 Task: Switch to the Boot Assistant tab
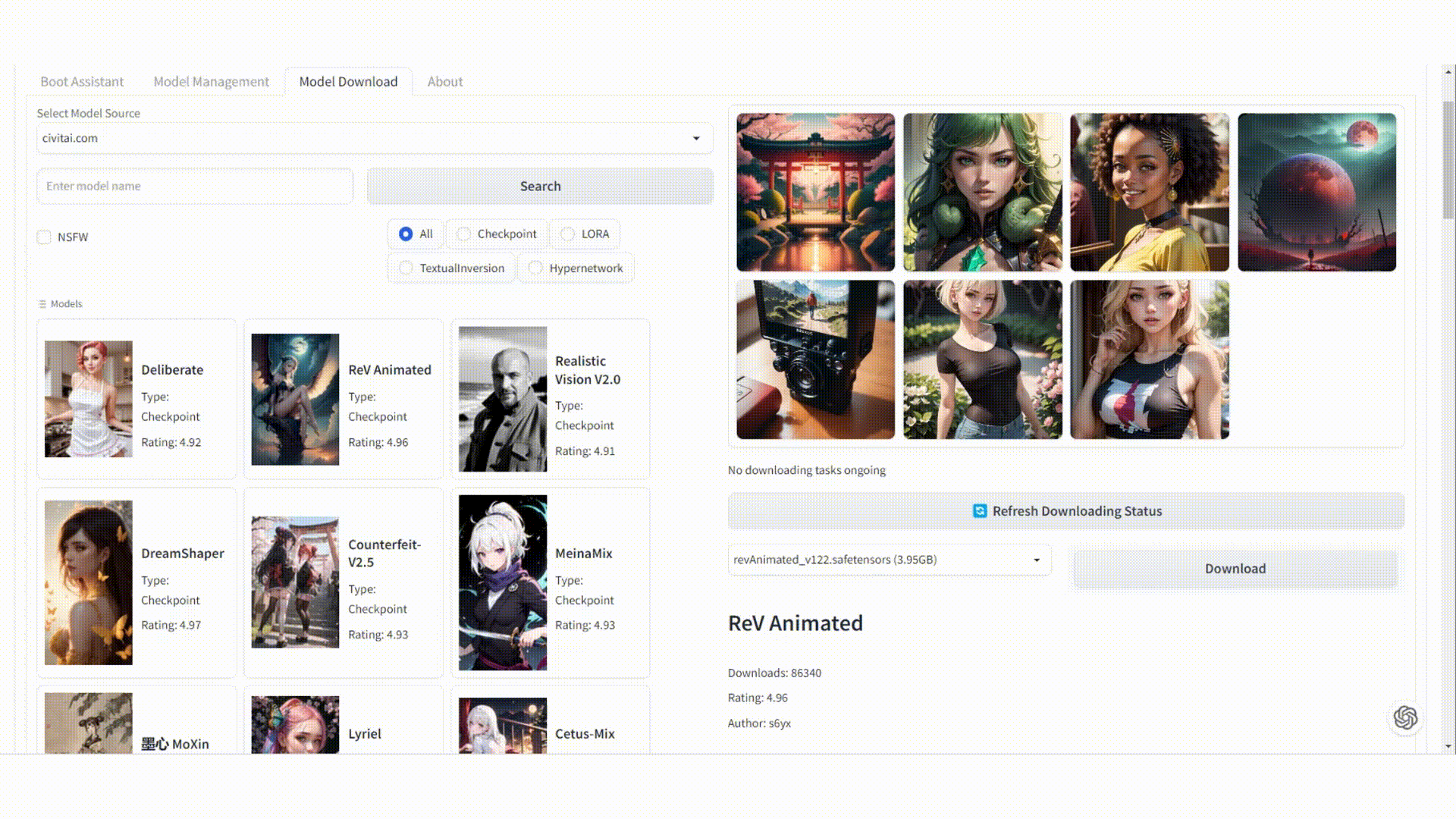(x=82, y=82)
